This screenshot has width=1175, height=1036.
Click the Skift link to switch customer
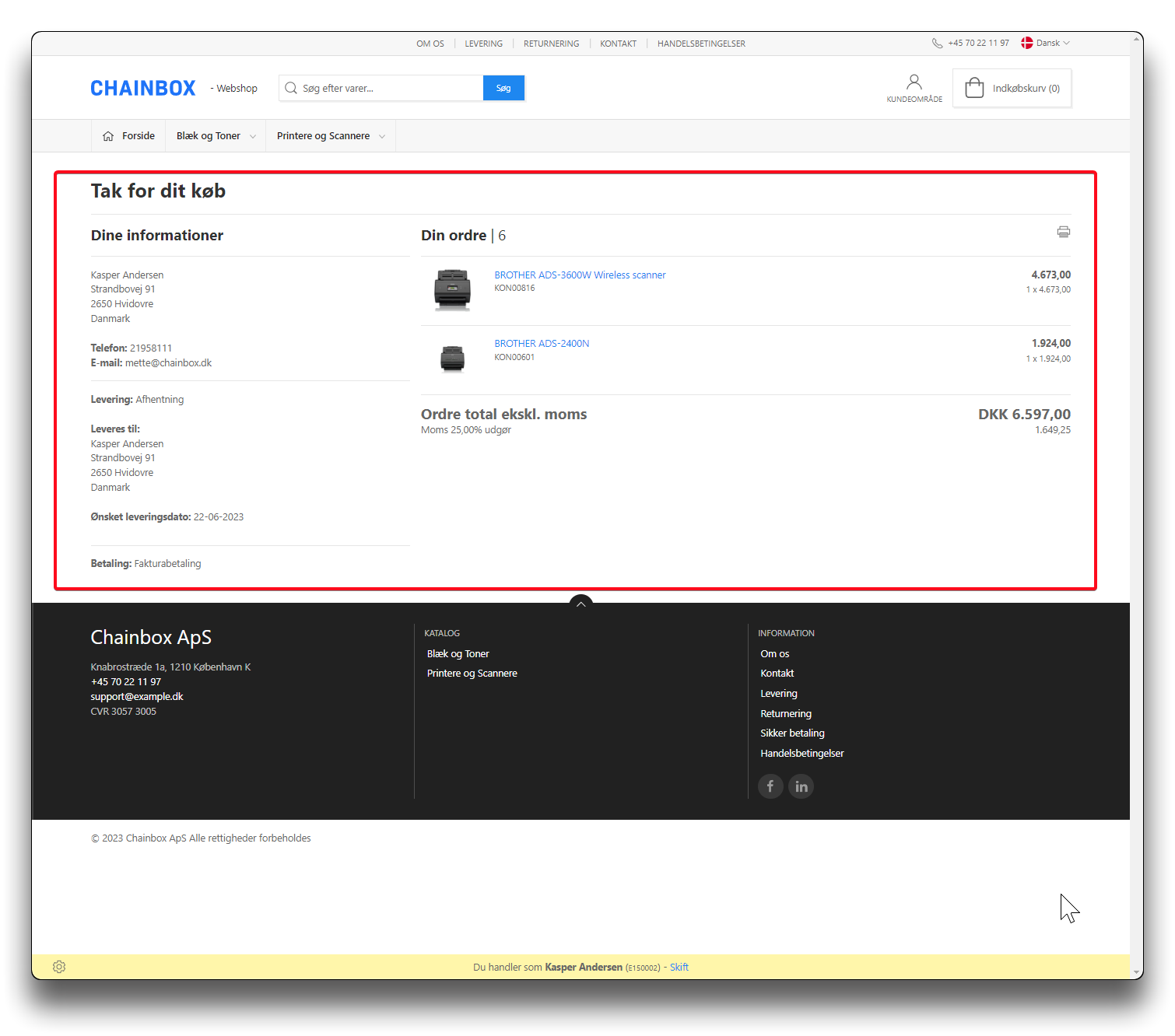point(679,968)
